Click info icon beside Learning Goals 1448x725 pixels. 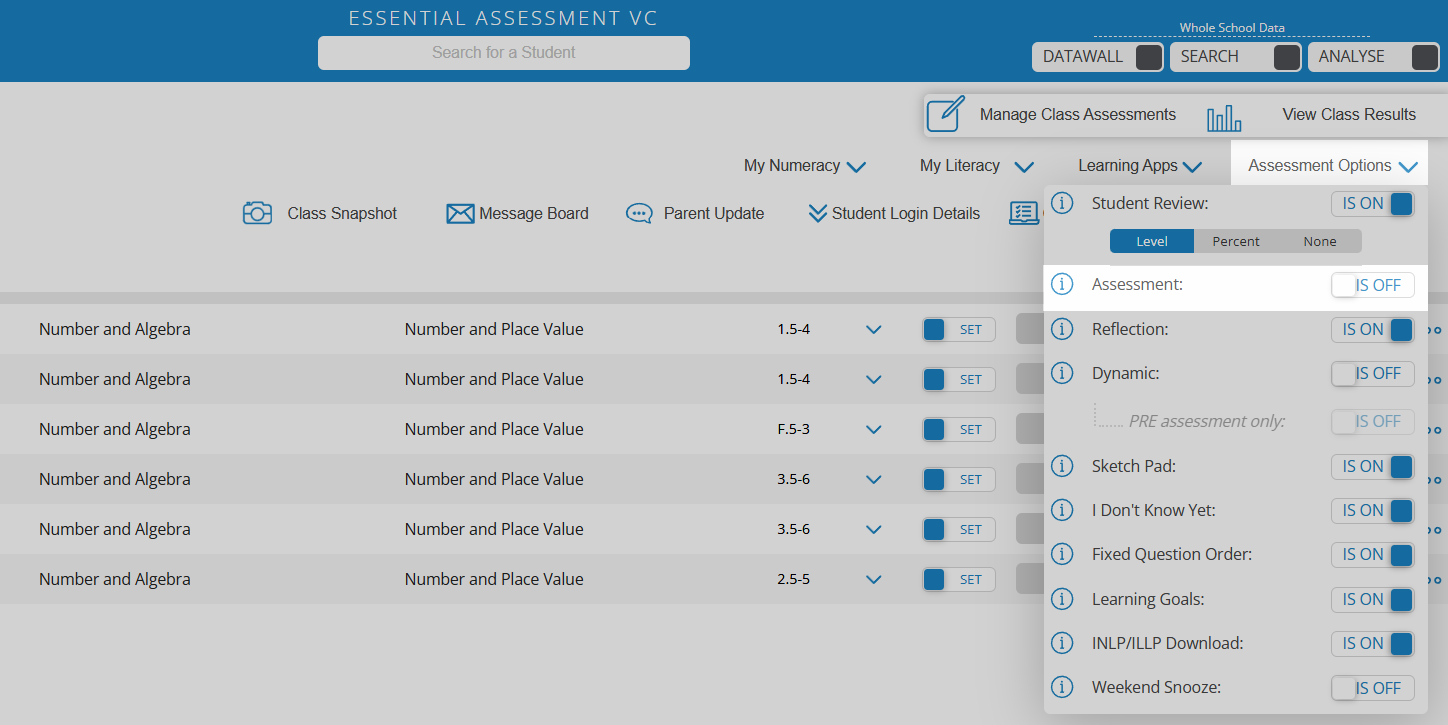(1062, 599)
